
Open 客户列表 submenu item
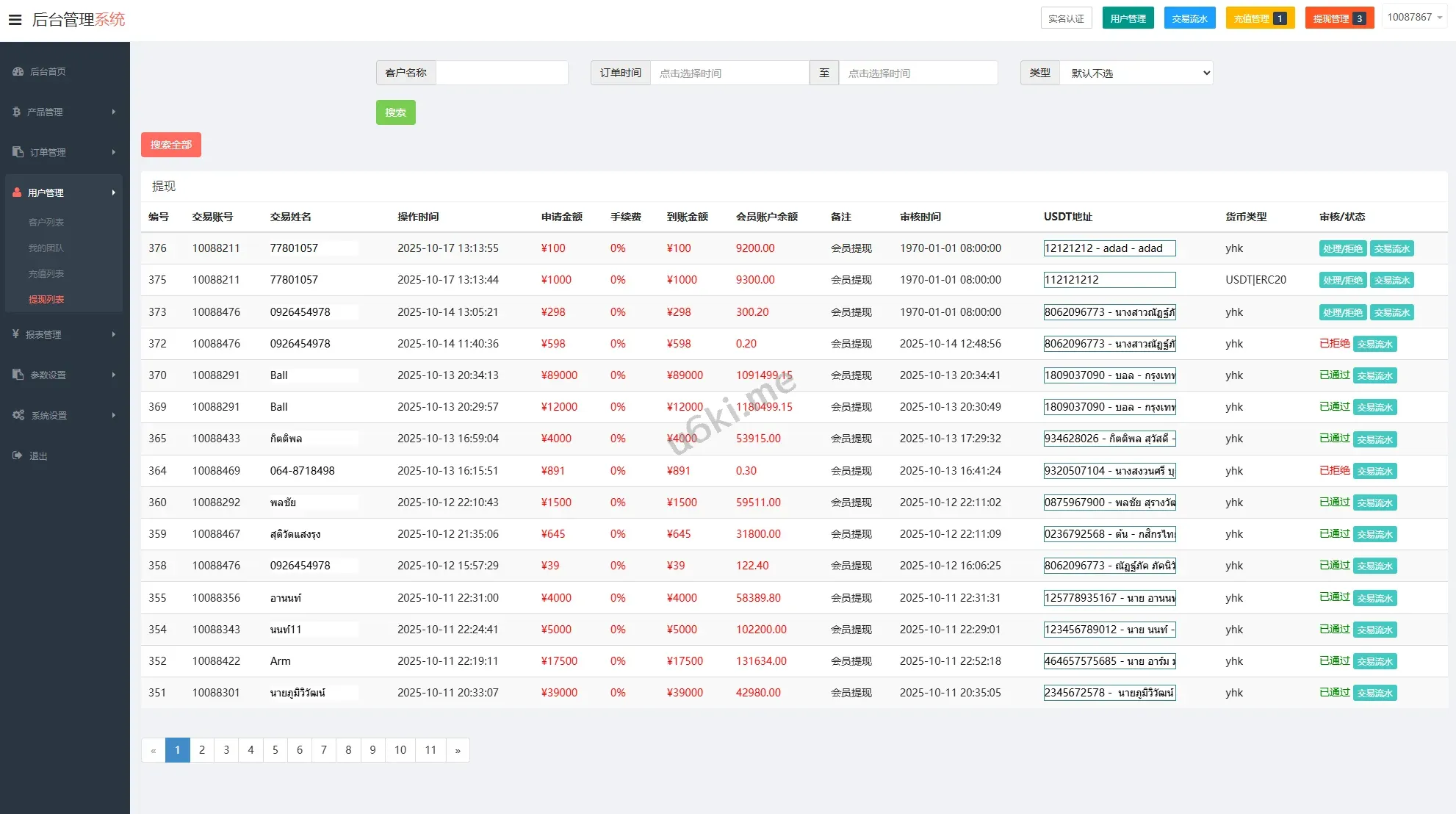point(46,222)
